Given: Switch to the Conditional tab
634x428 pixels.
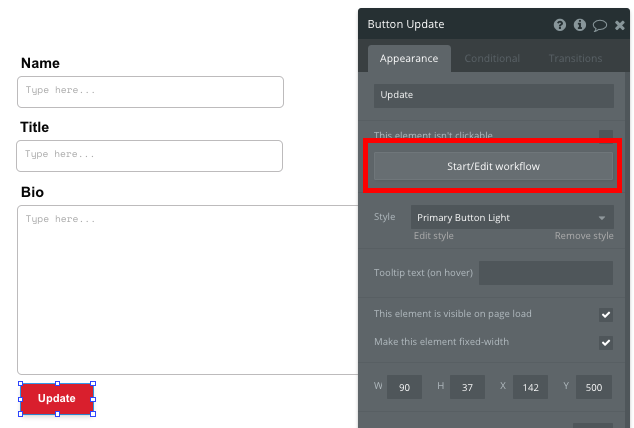Looking at the screenshot, I should pyautogui.click(x=492, y=59).
